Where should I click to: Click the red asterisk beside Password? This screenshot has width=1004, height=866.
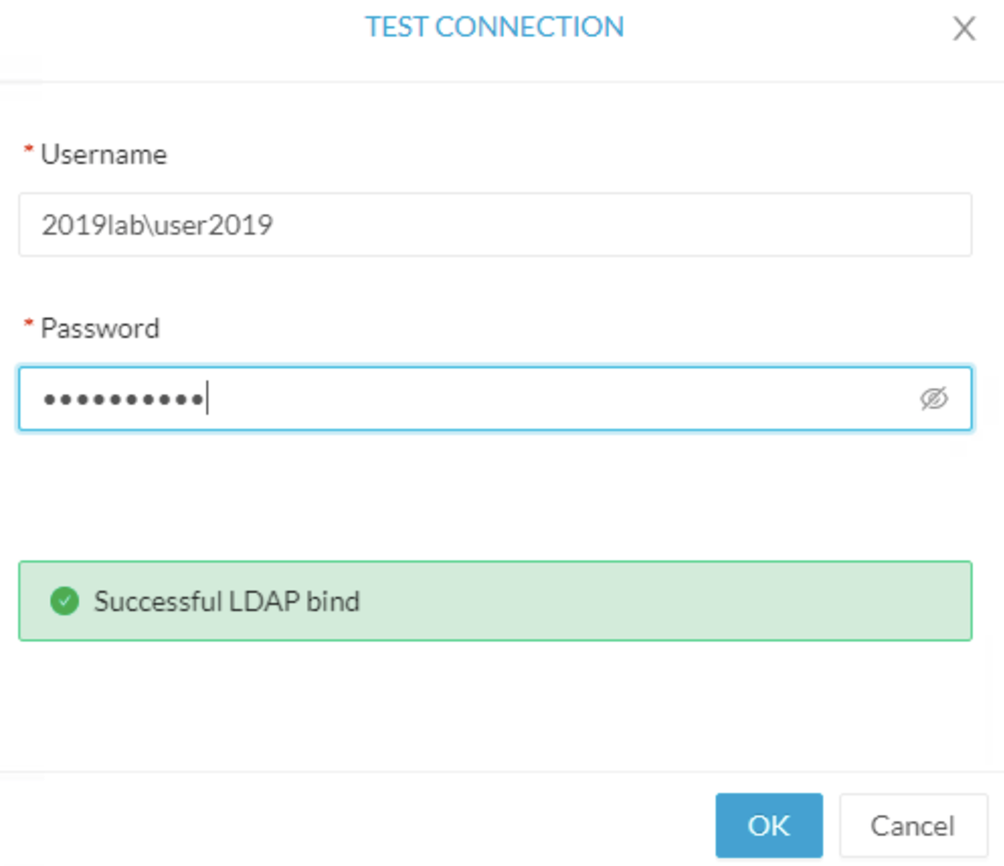click(x=28, y=323)
